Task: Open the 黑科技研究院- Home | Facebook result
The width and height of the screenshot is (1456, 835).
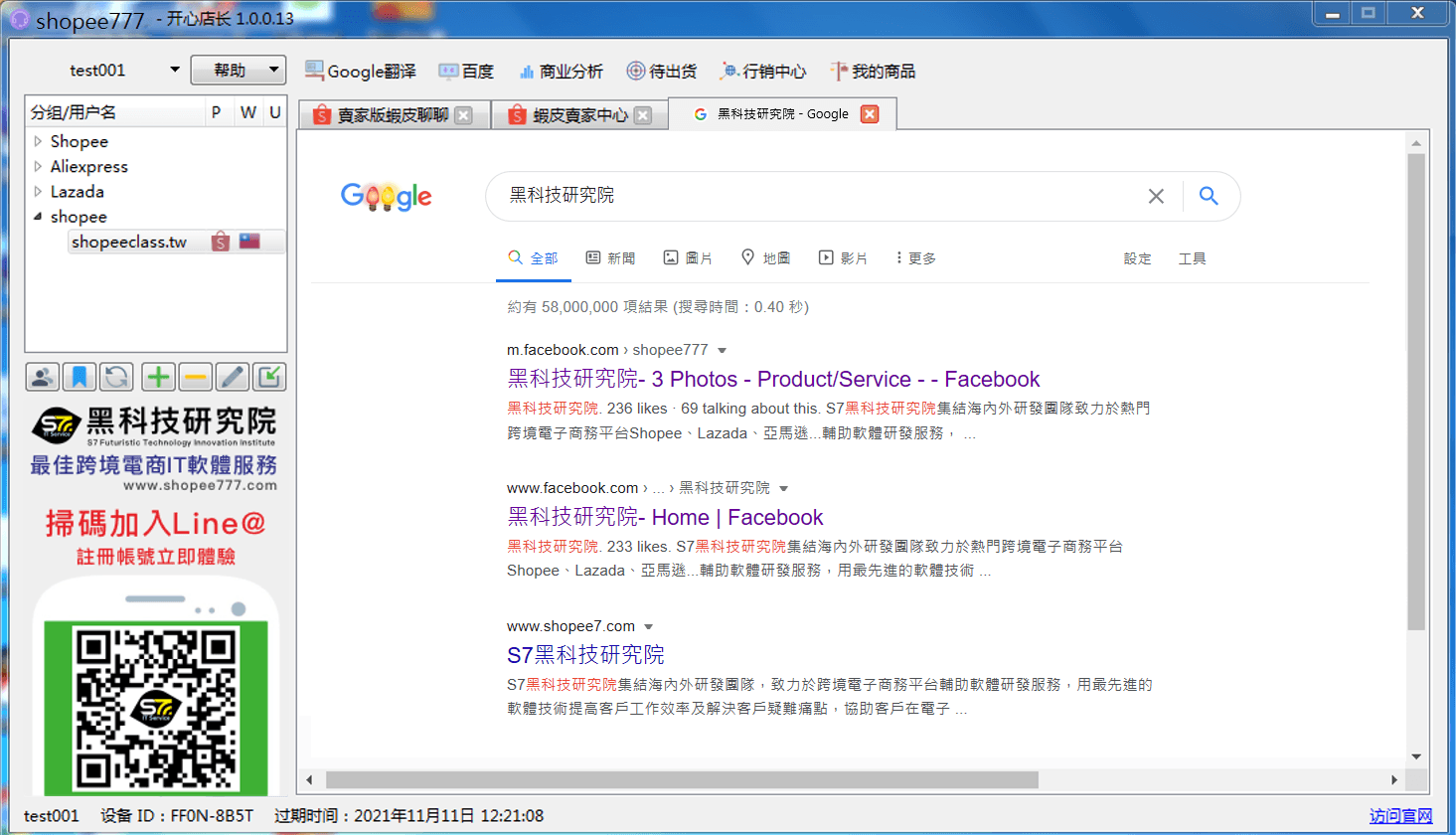Action: [x=665, y=517]
